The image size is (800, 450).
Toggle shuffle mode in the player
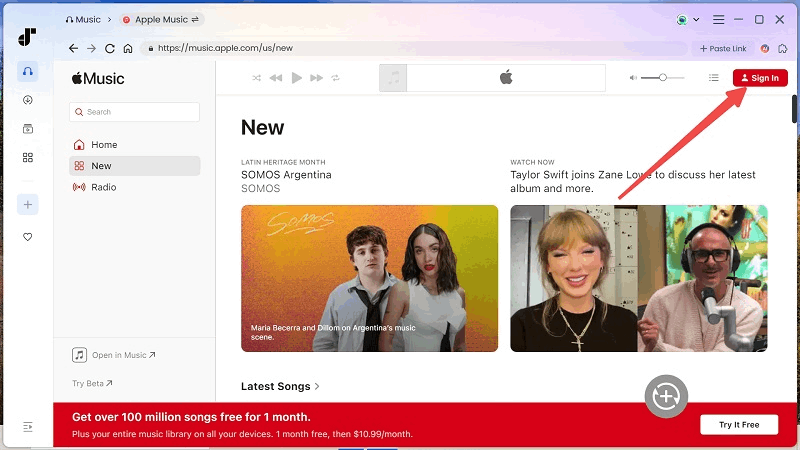257,78
